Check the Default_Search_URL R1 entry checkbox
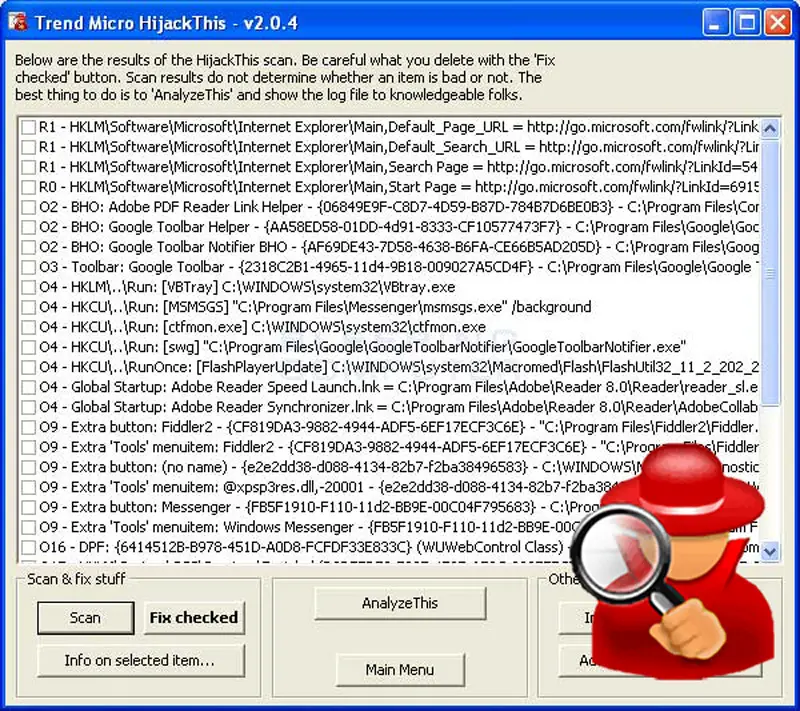 click(x=29, y=147)
